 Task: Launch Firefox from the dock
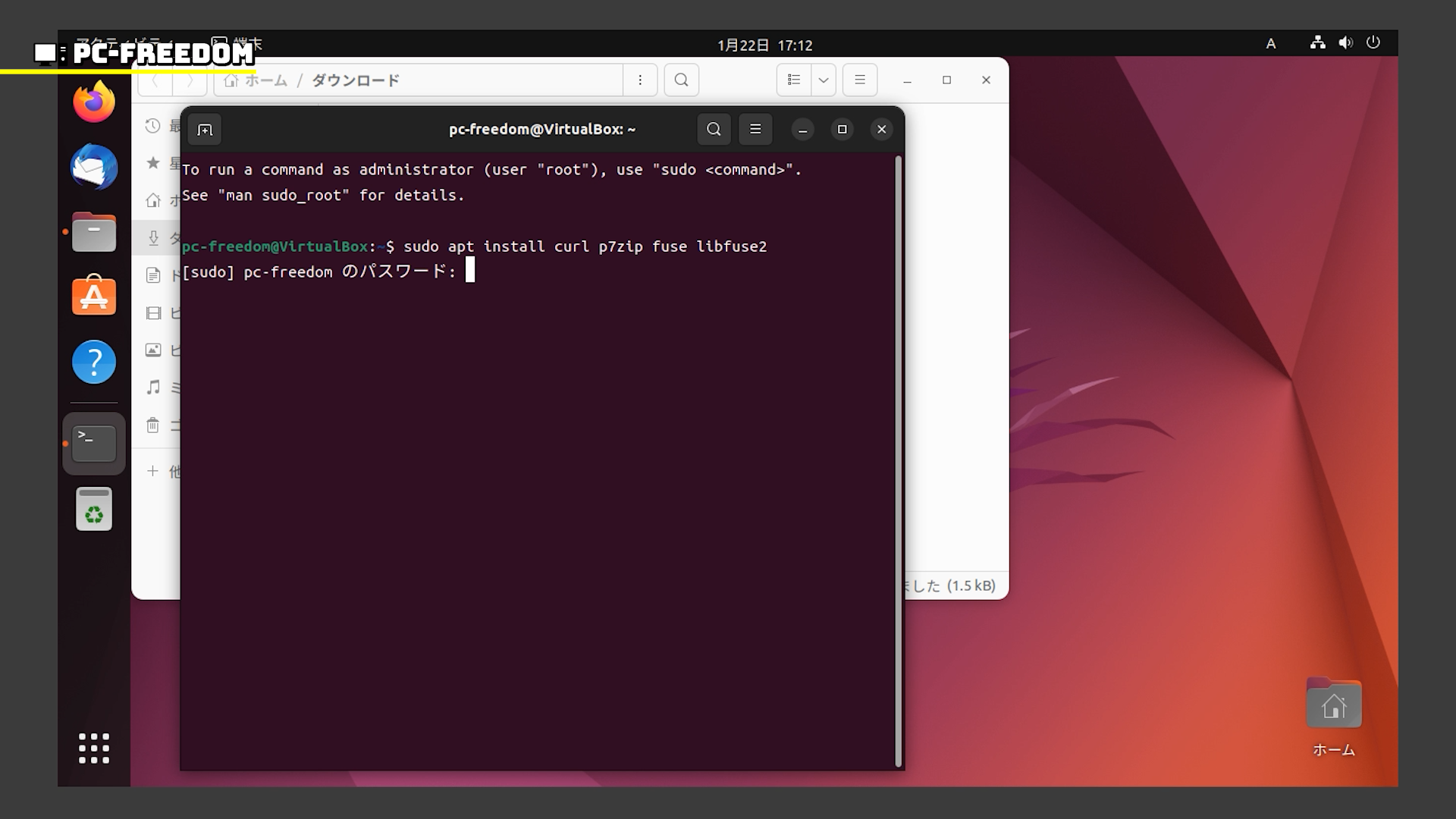coord(94,102)
